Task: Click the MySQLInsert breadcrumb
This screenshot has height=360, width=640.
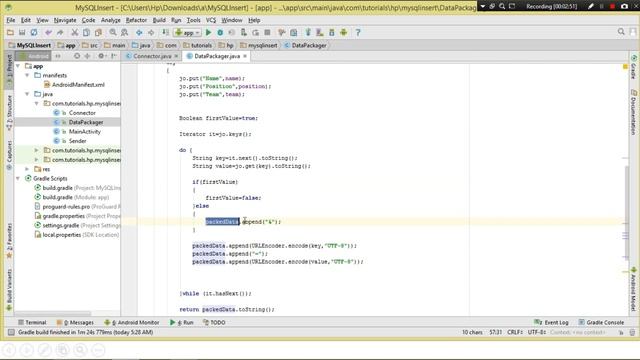Action: coord(30,45)
